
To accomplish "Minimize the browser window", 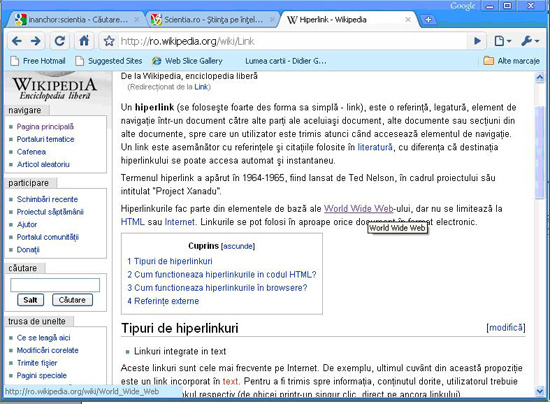I will pos(490,6).
